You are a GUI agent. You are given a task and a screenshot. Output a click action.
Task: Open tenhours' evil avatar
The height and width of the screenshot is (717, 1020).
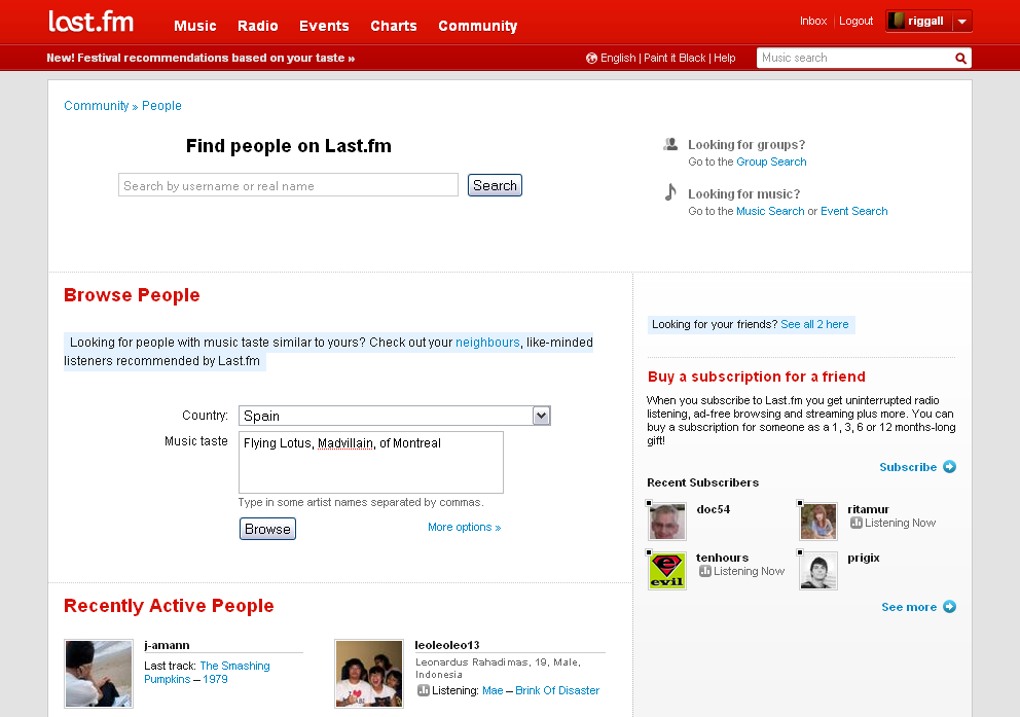click(x=667, y=571)
